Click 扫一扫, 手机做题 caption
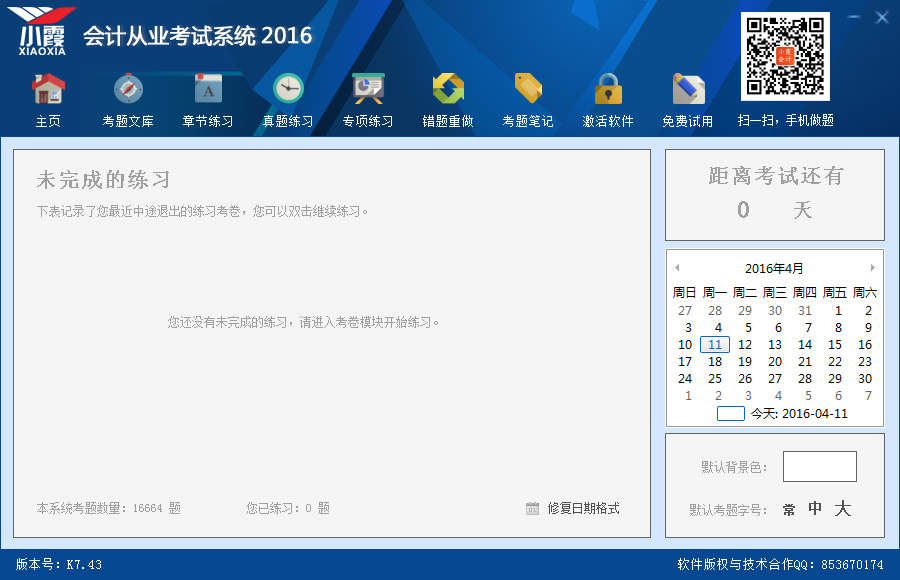Image resolution: width=900 pixels, height=580 pixels. pos(786,121)
